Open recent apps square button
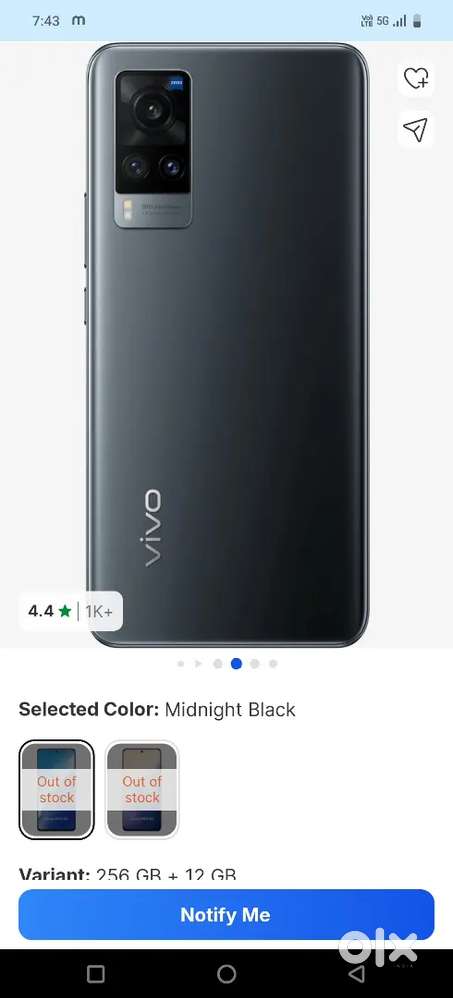 click(95, 974)
